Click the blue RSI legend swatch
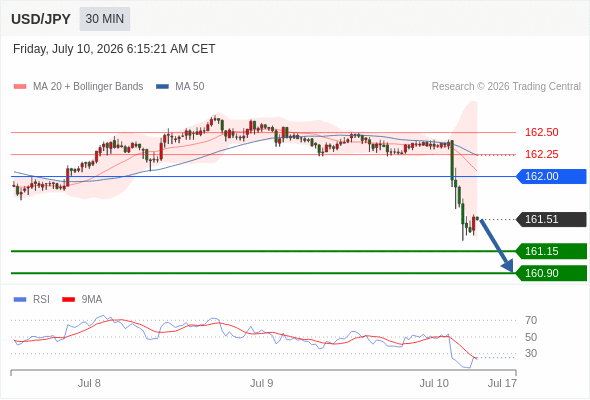Screen dimensions: 590x400 point(20,300)
